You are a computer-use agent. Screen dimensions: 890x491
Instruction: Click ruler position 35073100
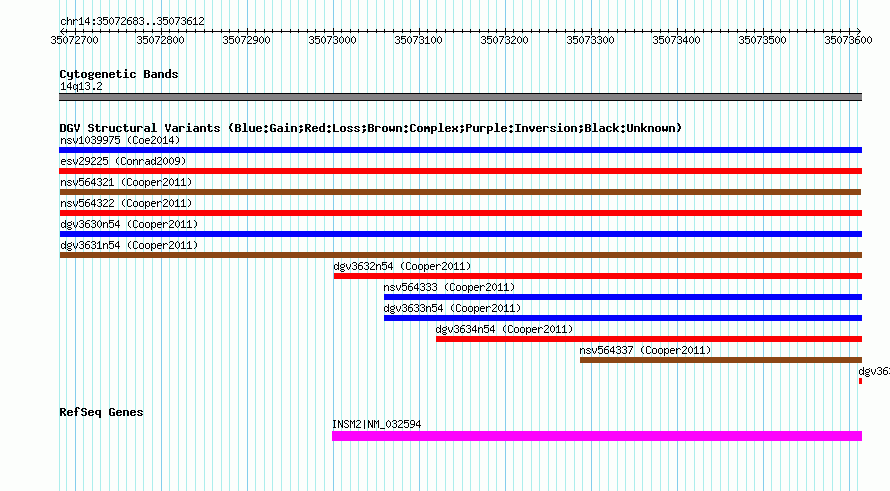(418, 40)
